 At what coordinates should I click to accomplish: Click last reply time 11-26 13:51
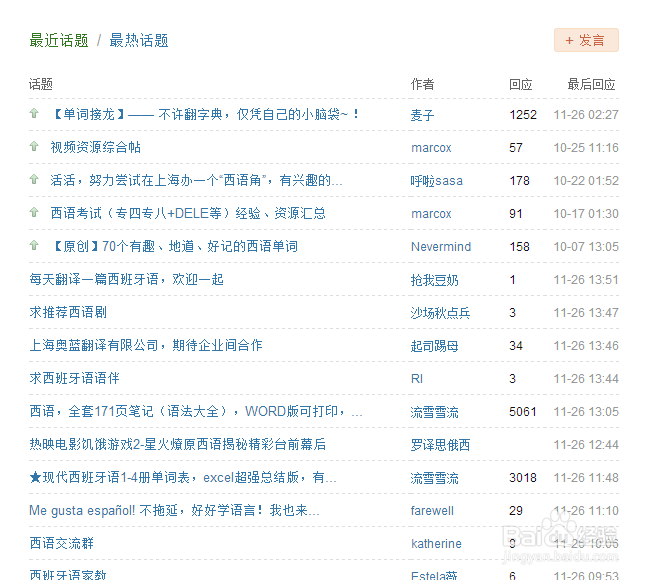tap(586, 280)
